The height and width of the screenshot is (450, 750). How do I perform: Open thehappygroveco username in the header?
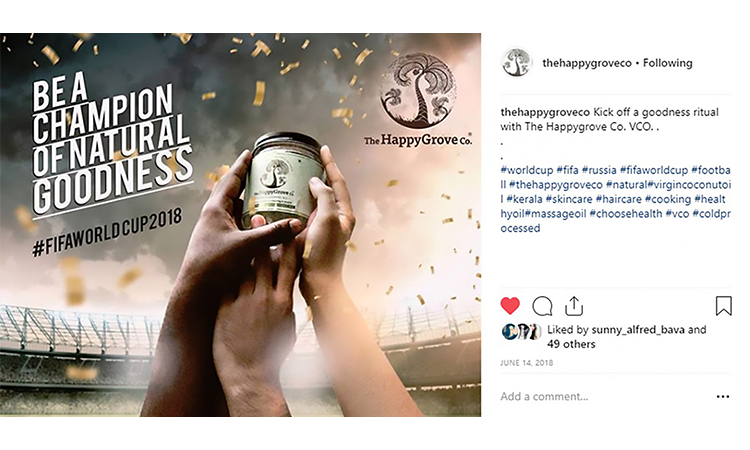click(x=587, y=63)
